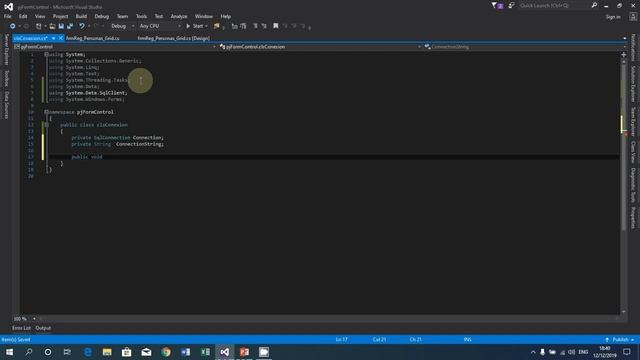Click the increase indent icon

tap(264, 26)
